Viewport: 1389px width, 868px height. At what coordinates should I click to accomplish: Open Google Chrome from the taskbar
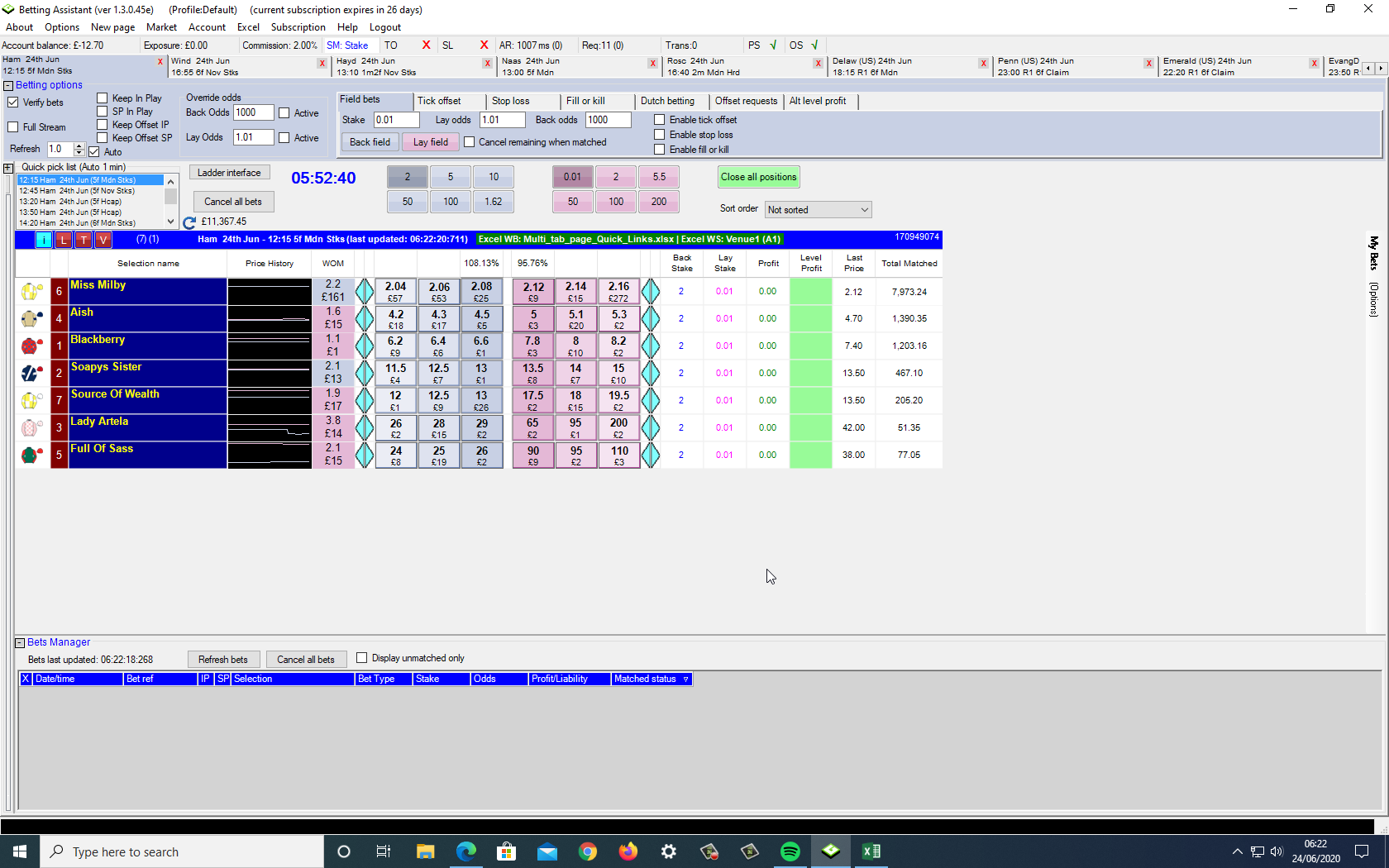point(588,851)
